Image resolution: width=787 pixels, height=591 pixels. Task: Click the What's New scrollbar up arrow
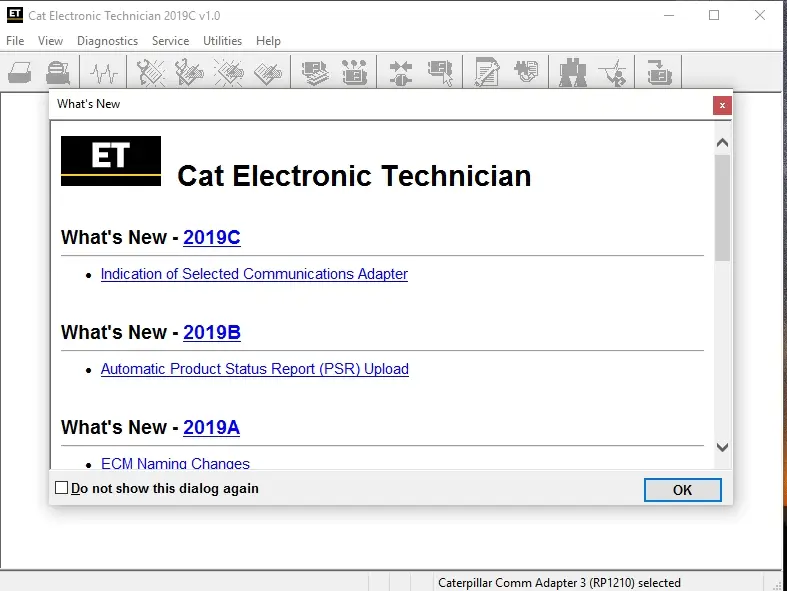coord(722,143)
